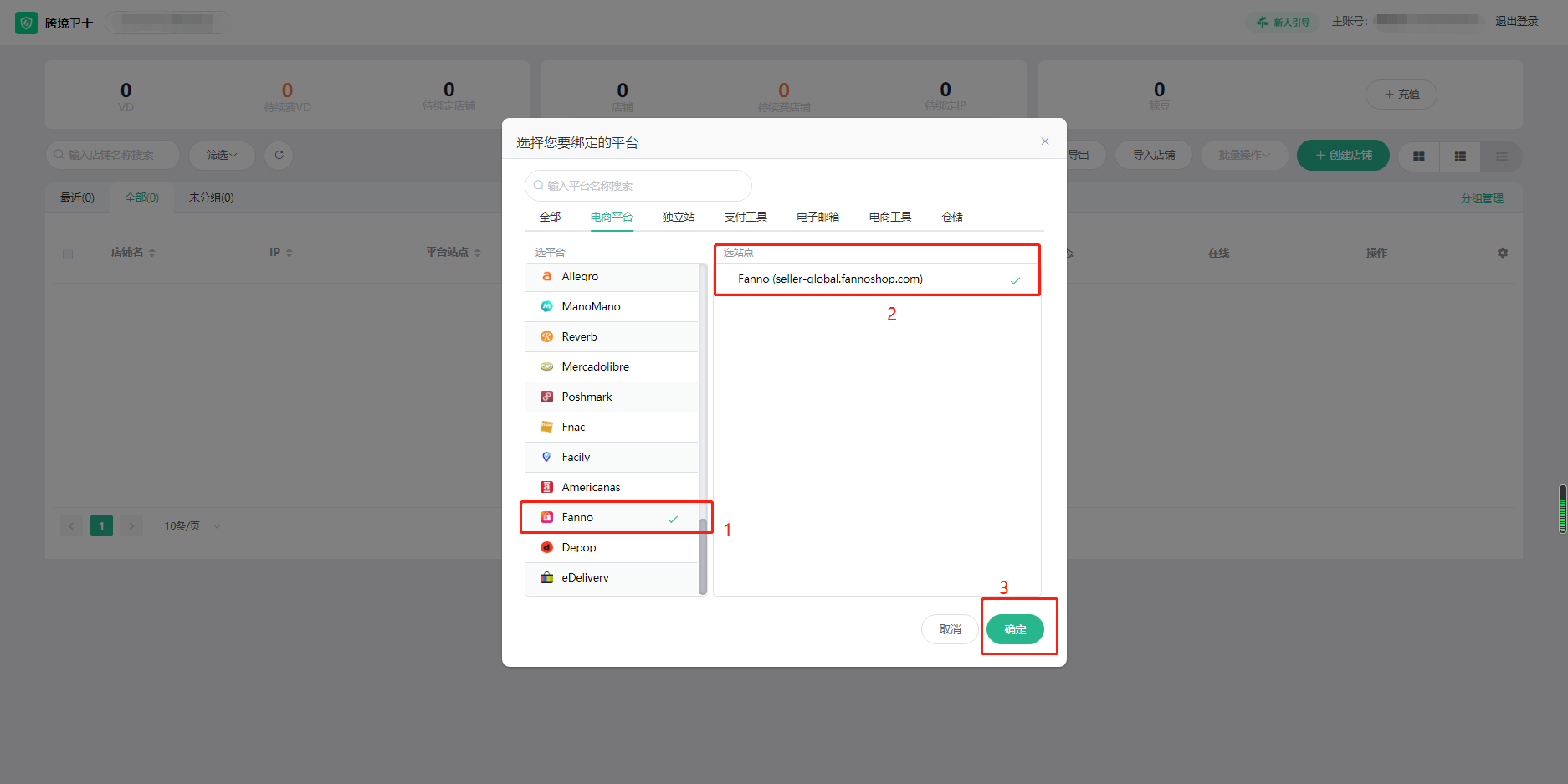This screenshot has width=1568, height=784.
Task: Open the 筛选 filter dropdown
Action: point(222,155)
